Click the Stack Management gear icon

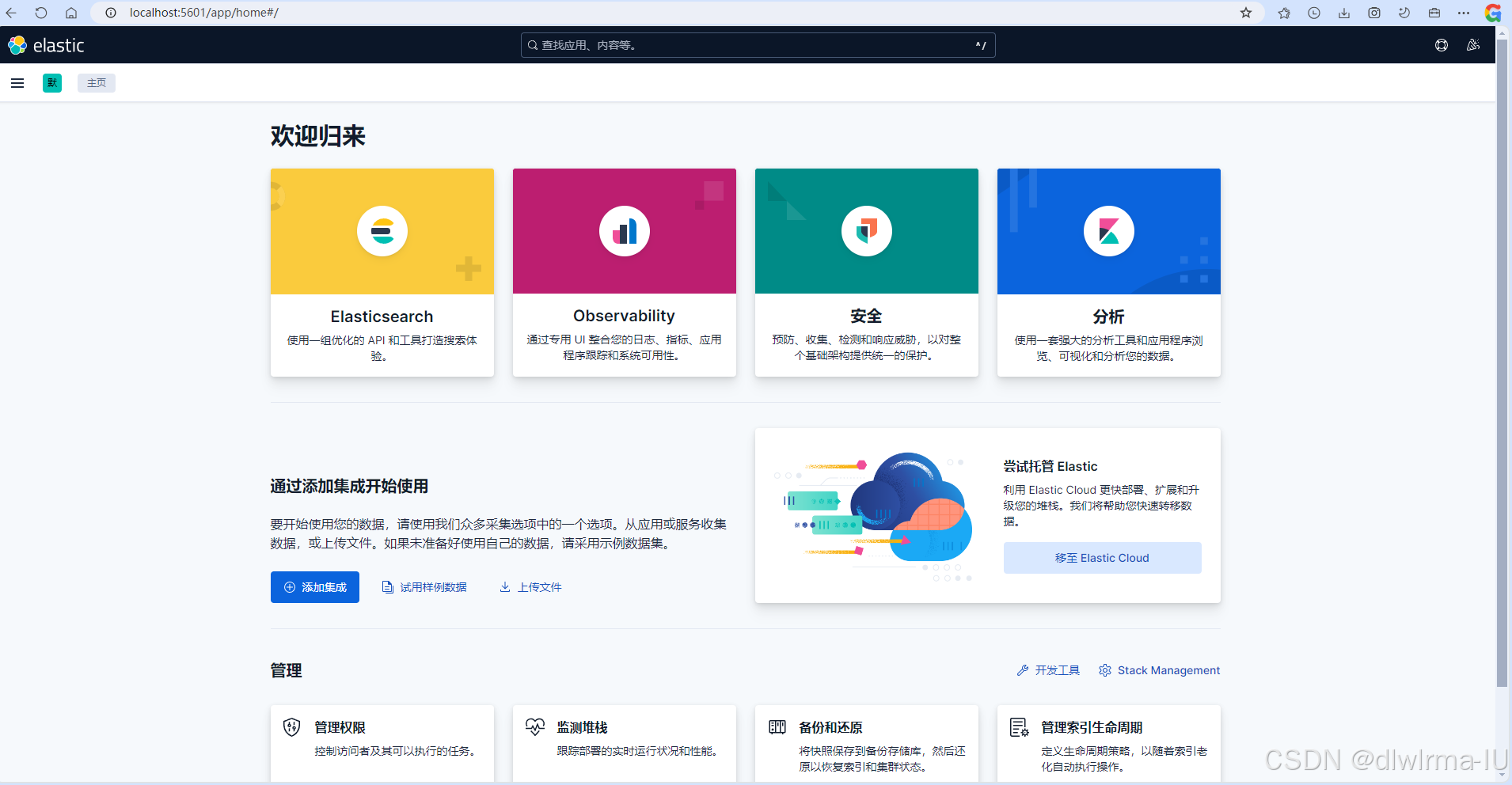(x=1105, y=670)
